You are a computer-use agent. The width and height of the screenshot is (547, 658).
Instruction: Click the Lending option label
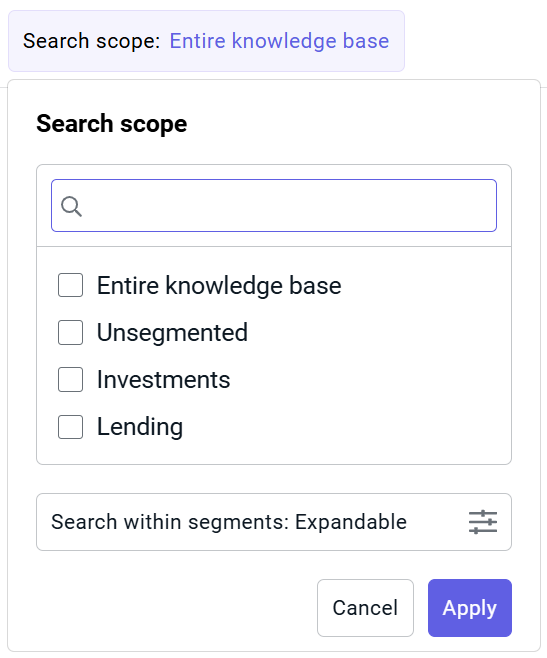140,427
